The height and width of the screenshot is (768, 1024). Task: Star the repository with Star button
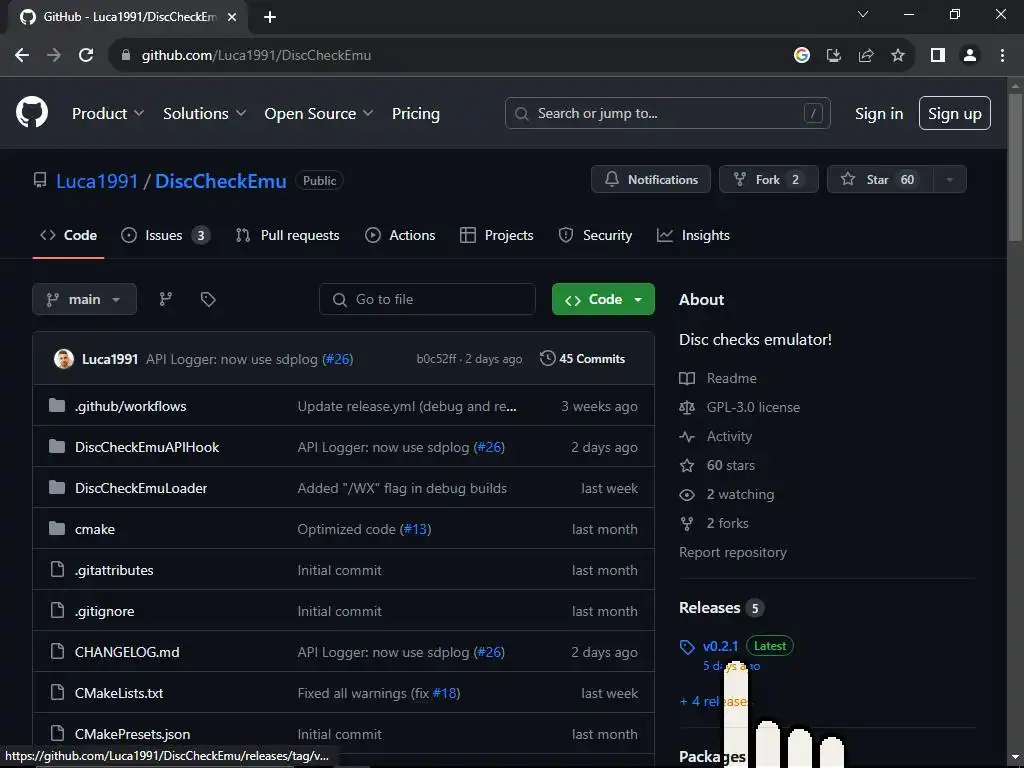[880, 180]
